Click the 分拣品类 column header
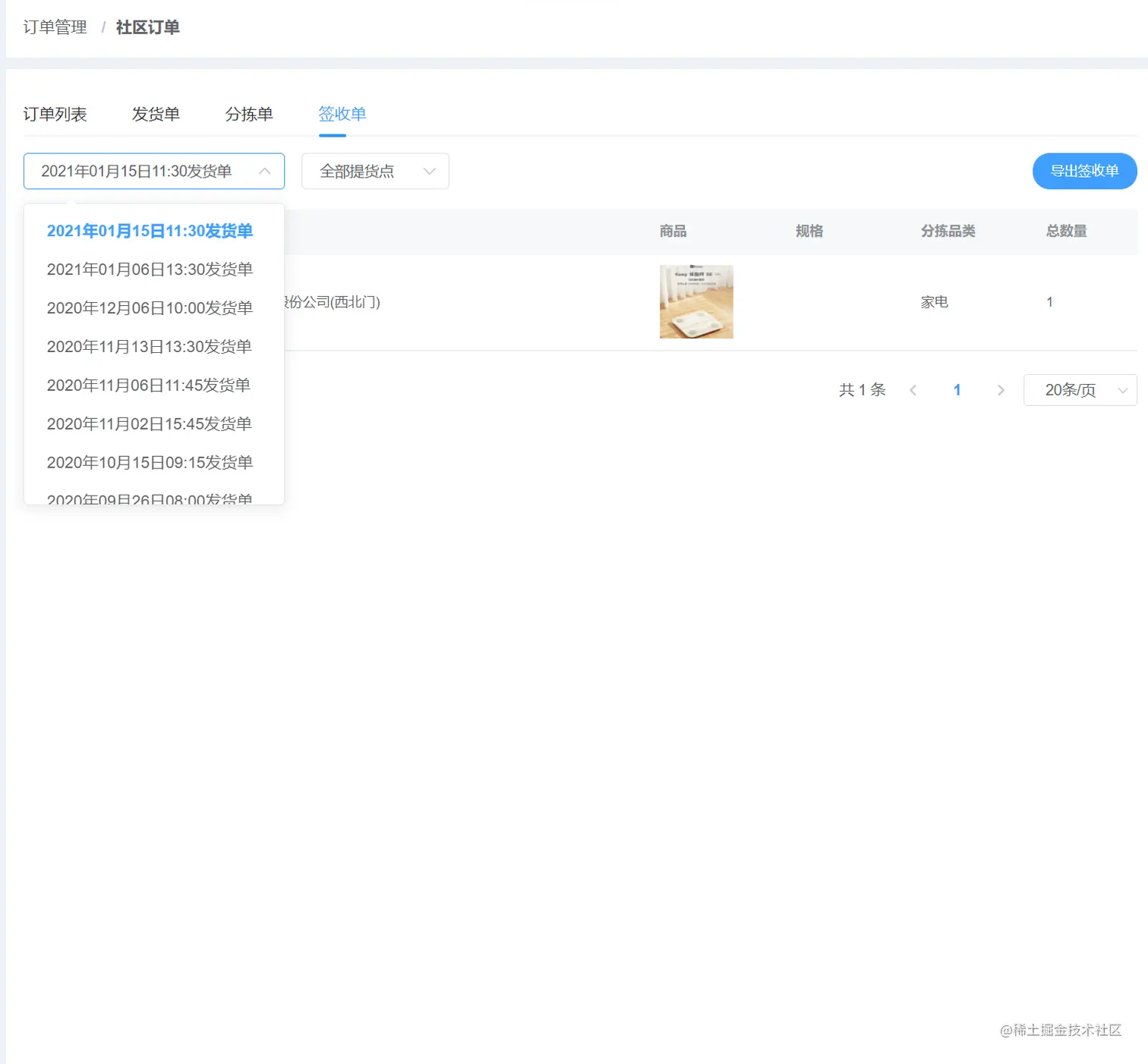 [x=948, y=231]
